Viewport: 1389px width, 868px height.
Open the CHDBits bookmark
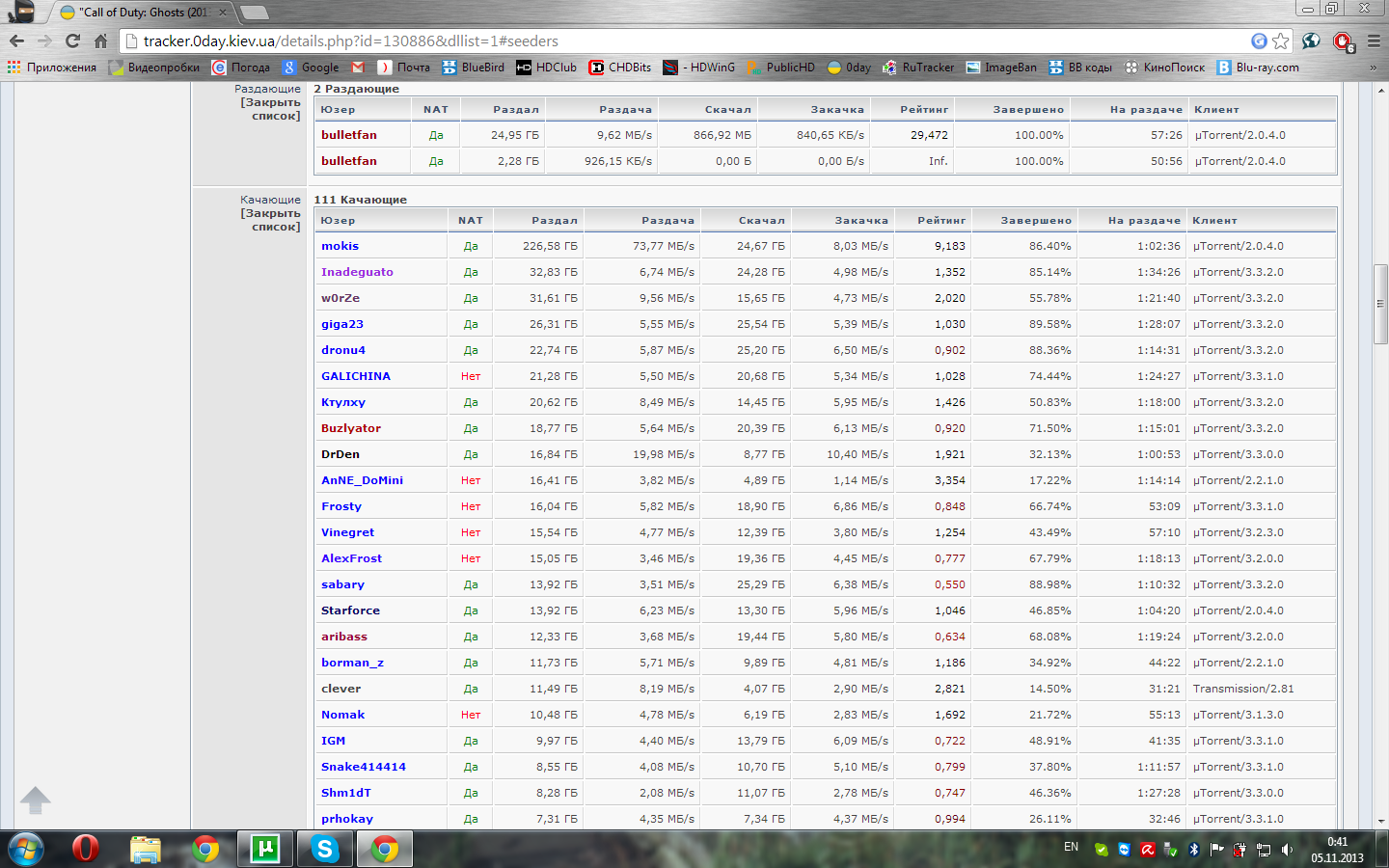coord(620,68)
